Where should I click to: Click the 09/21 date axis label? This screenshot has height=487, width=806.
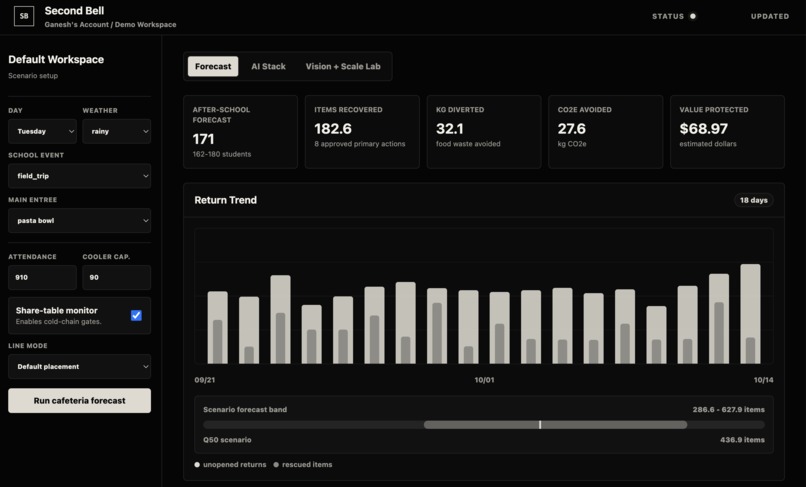point(205,380)
